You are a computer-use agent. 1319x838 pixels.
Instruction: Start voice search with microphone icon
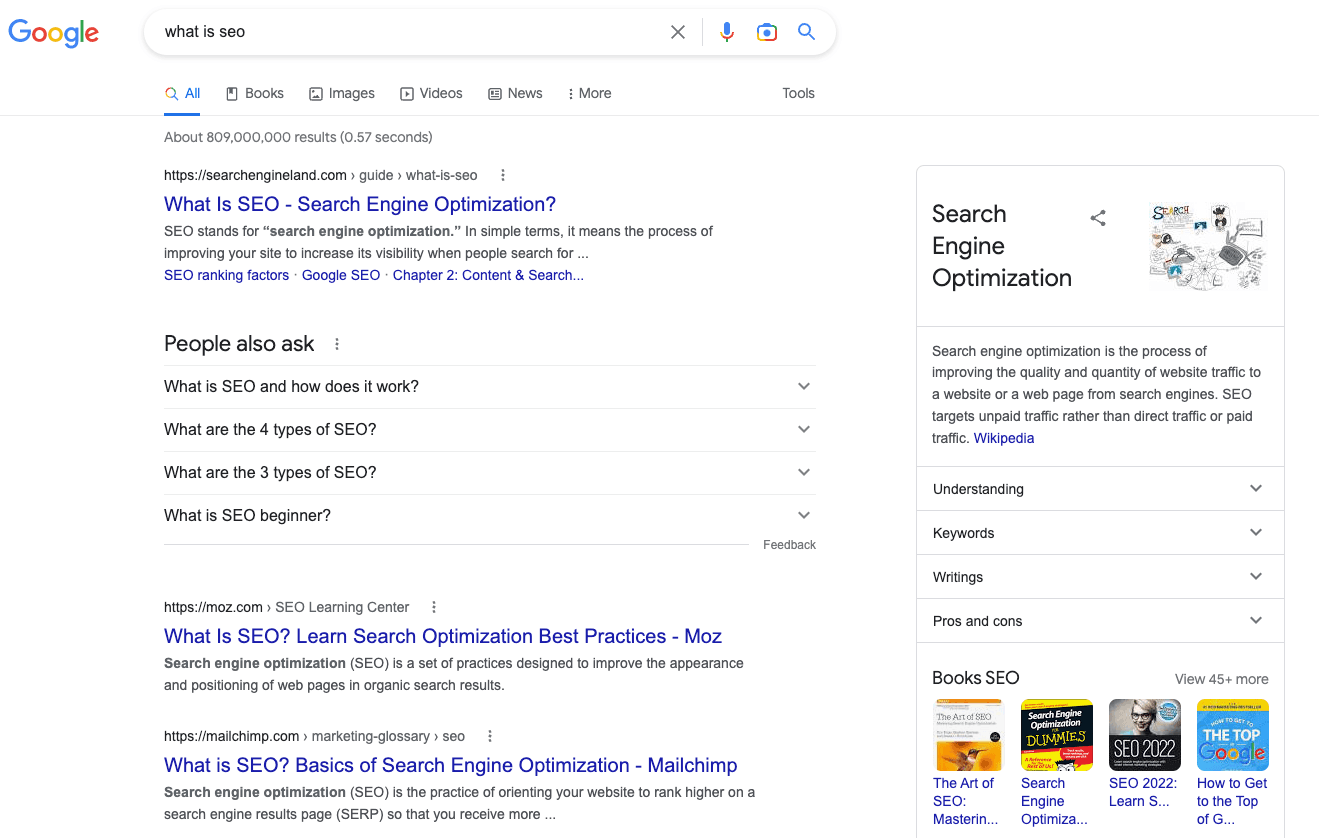tap(727, 32)
